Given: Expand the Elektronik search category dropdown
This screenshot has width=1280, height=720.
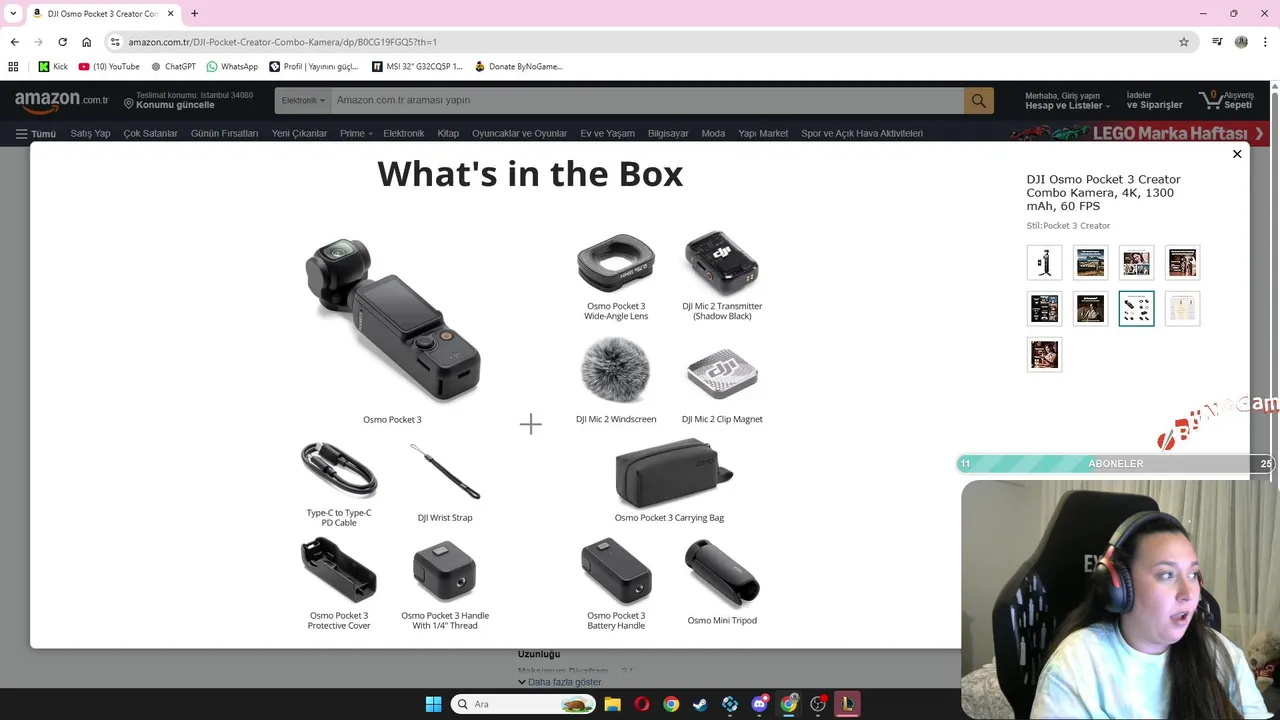Looking at the screenshot, I should [x=303, y=100].
